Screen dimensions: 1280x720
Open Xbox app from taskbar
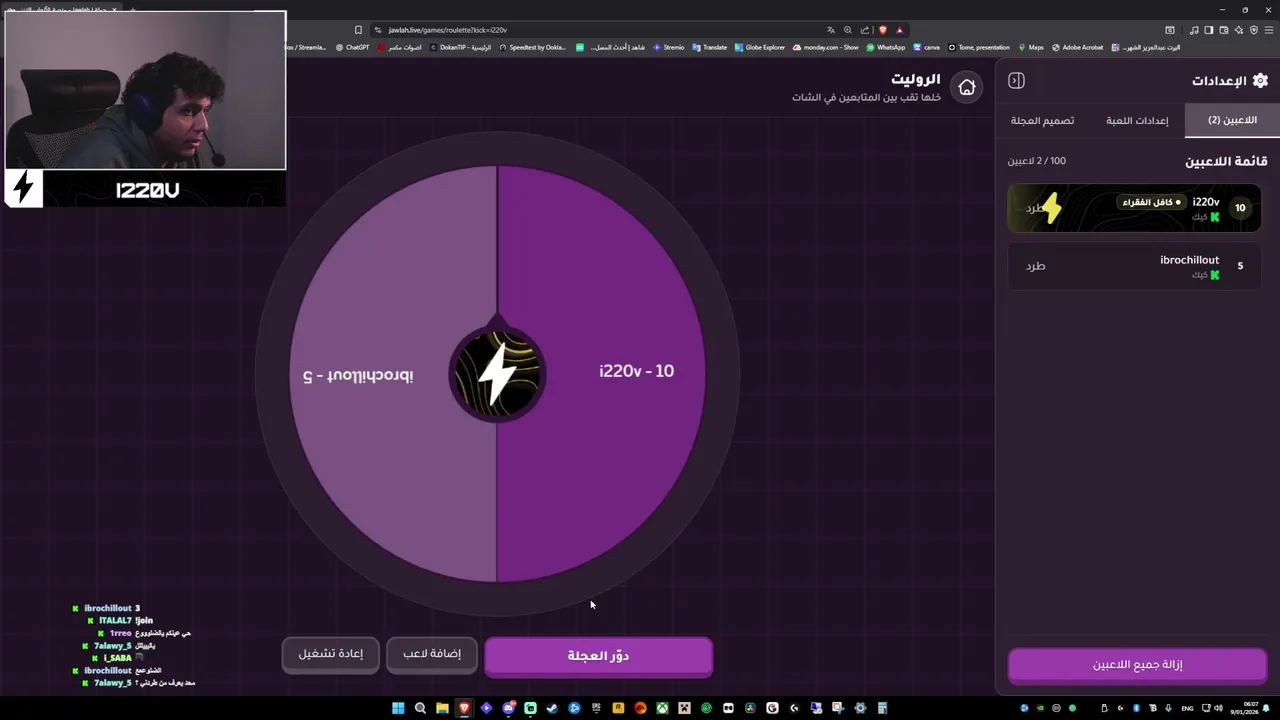[x=662, y=708]
